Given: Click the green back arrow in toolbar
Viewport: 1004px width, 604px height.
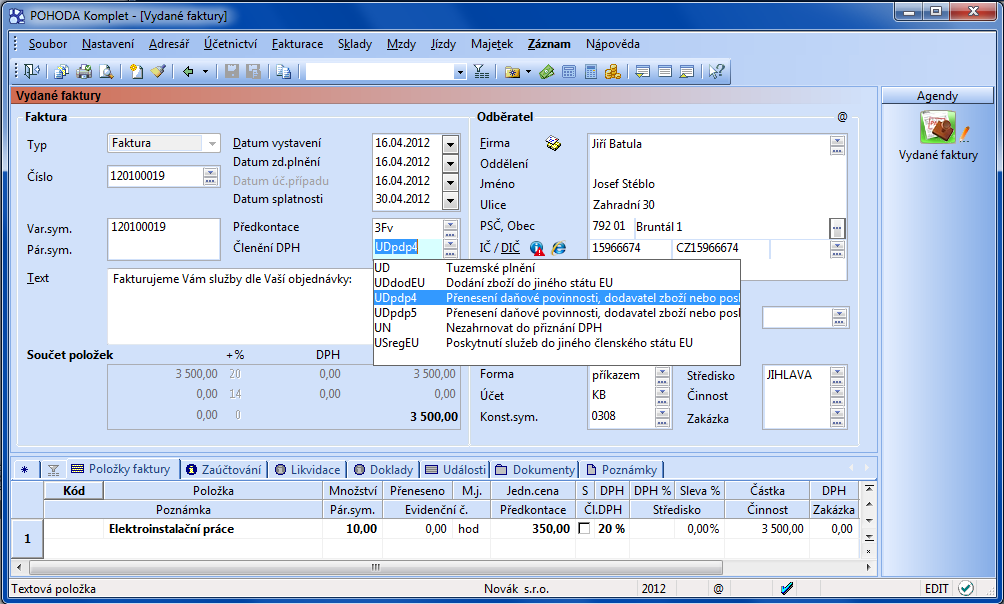Looking at the screenshot, I should pyautogui.click(x=188, y=71).
